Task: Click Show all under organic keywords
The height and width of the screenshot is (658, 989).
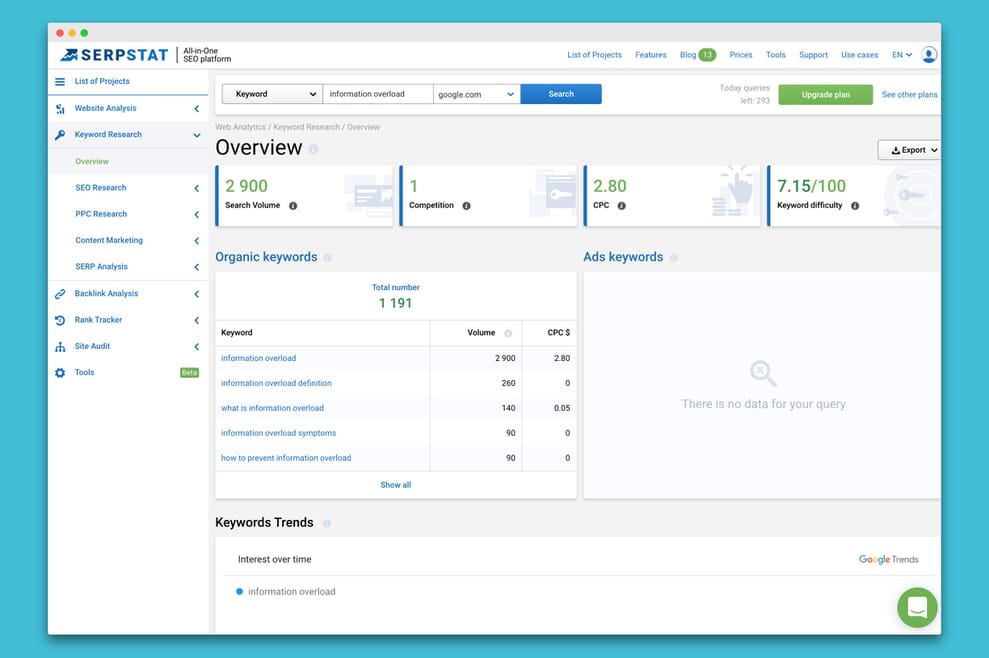Action: pos(395,485)
